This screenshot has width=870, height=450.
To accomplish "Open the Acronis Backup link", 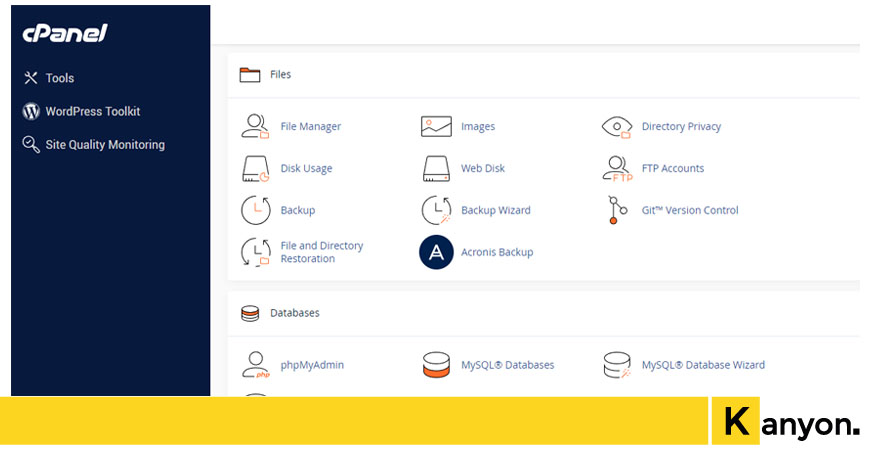I will point(497,252).
